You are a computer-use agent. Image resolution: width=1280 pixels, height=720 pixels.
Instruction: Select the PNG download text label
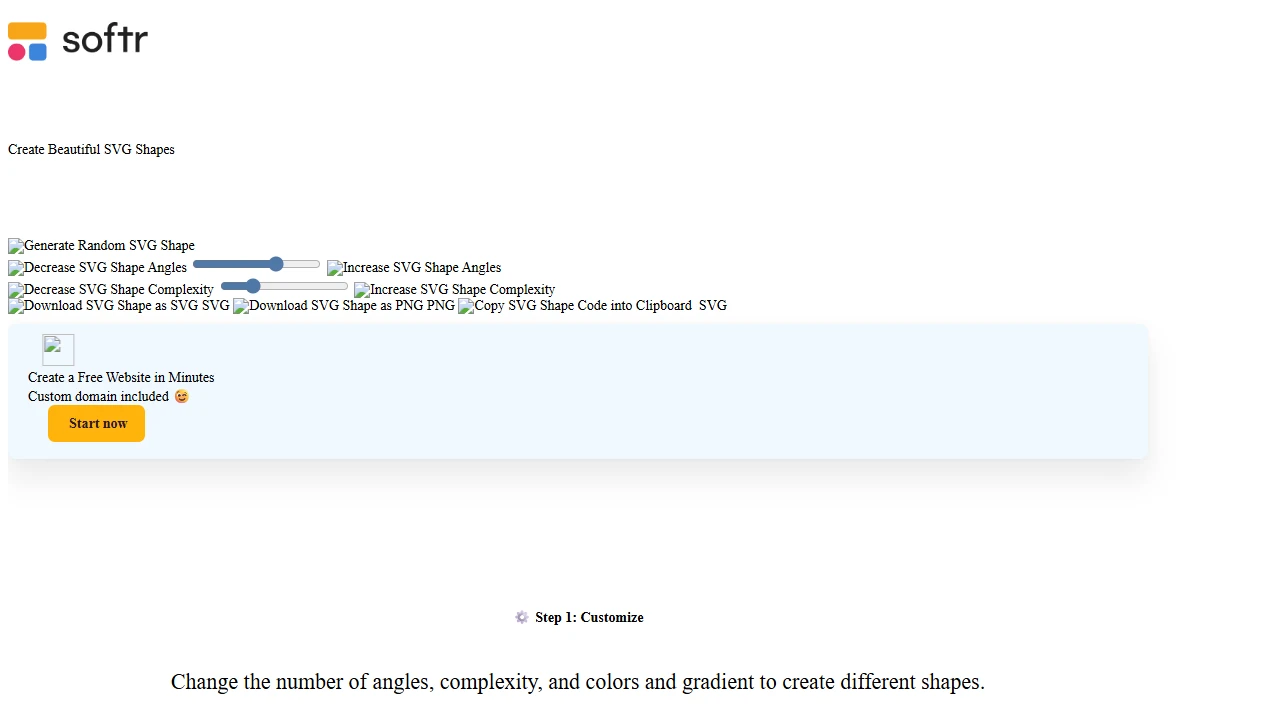click(440, 306)
